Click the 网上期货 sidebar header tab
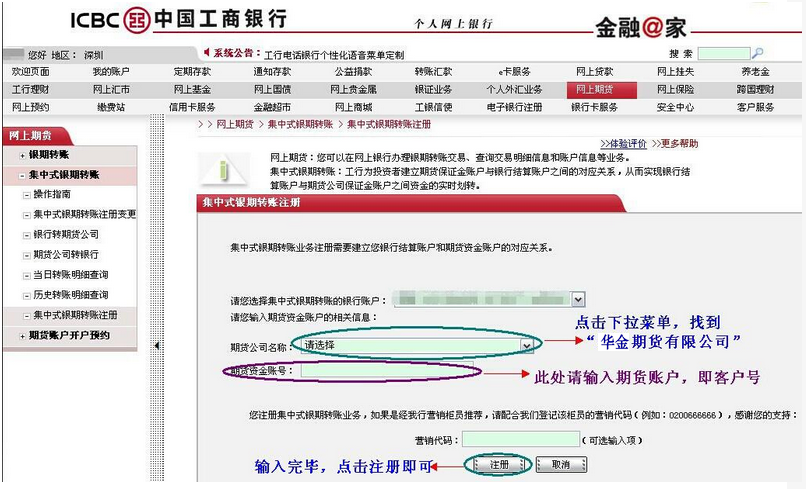Screen dimensions: 806x489 [x=36, y=136]
